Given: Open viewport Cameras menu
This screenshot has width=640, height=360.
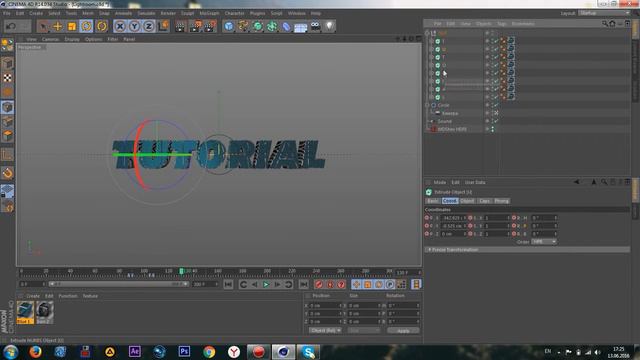Looking at the screenshot, I should (x=51, y=39).
